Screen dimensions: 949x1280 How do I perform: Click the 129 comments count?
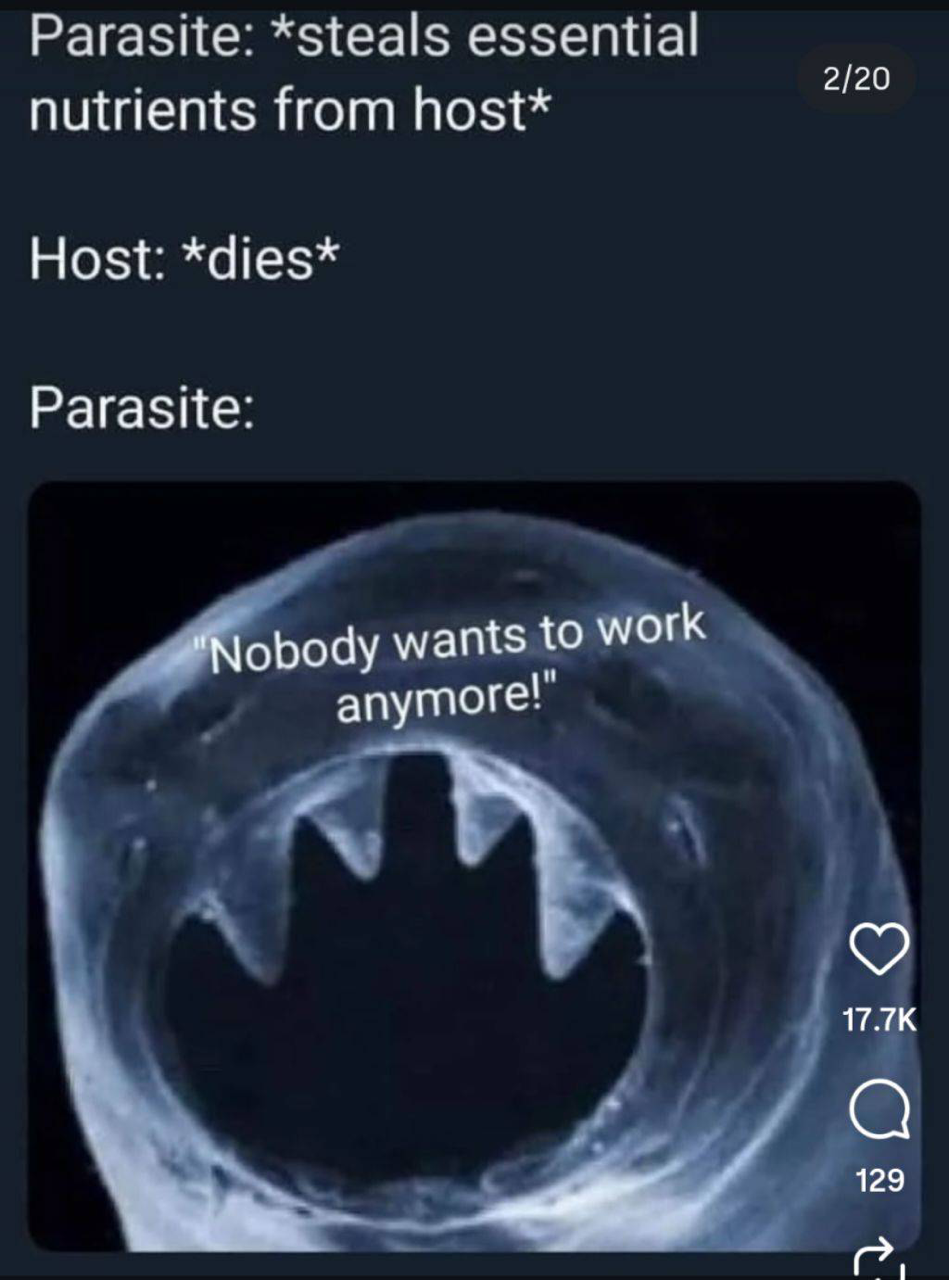[880, 1180]
